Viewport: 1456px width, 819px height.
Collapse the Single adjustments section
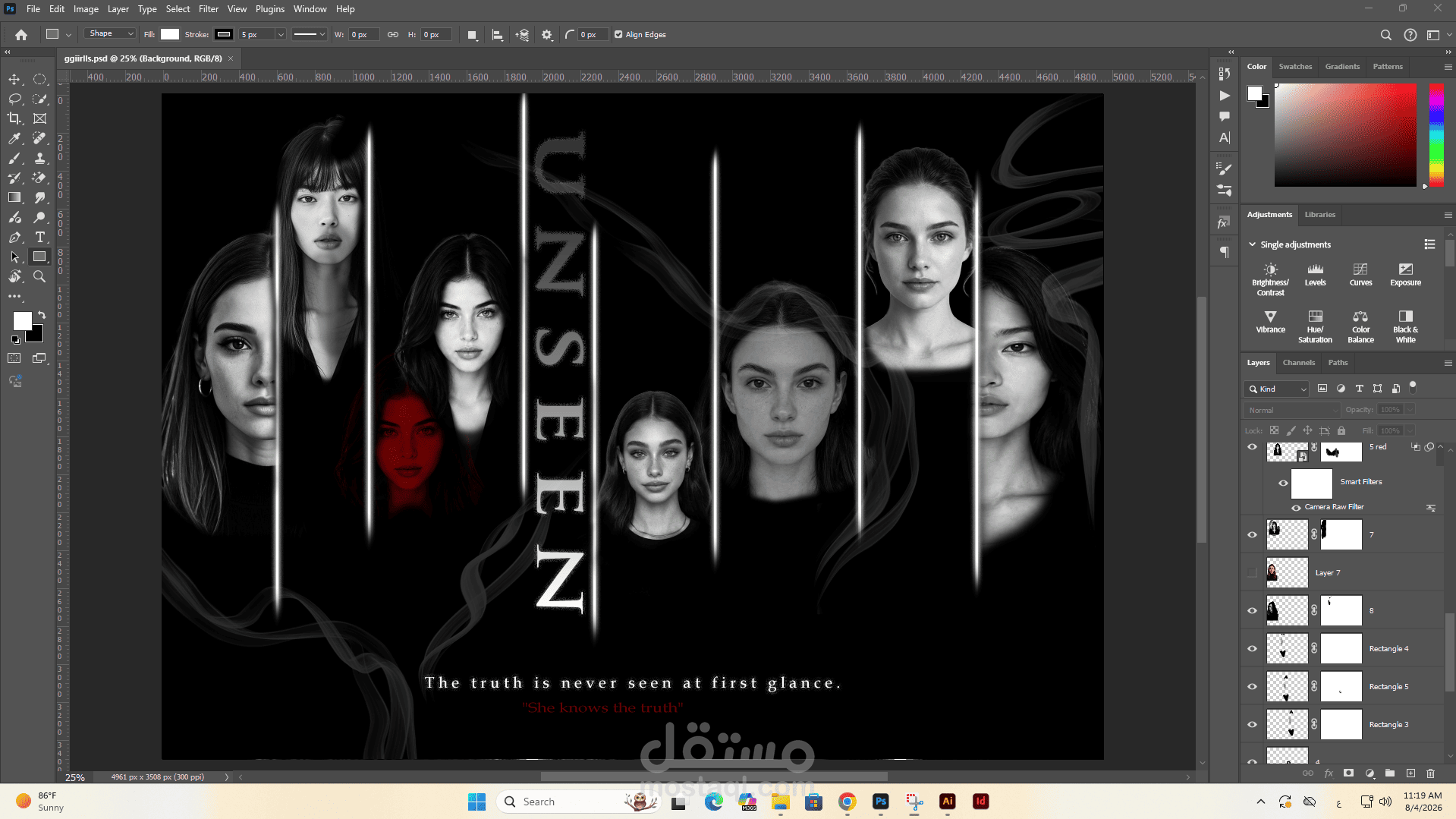(1253, 244)
